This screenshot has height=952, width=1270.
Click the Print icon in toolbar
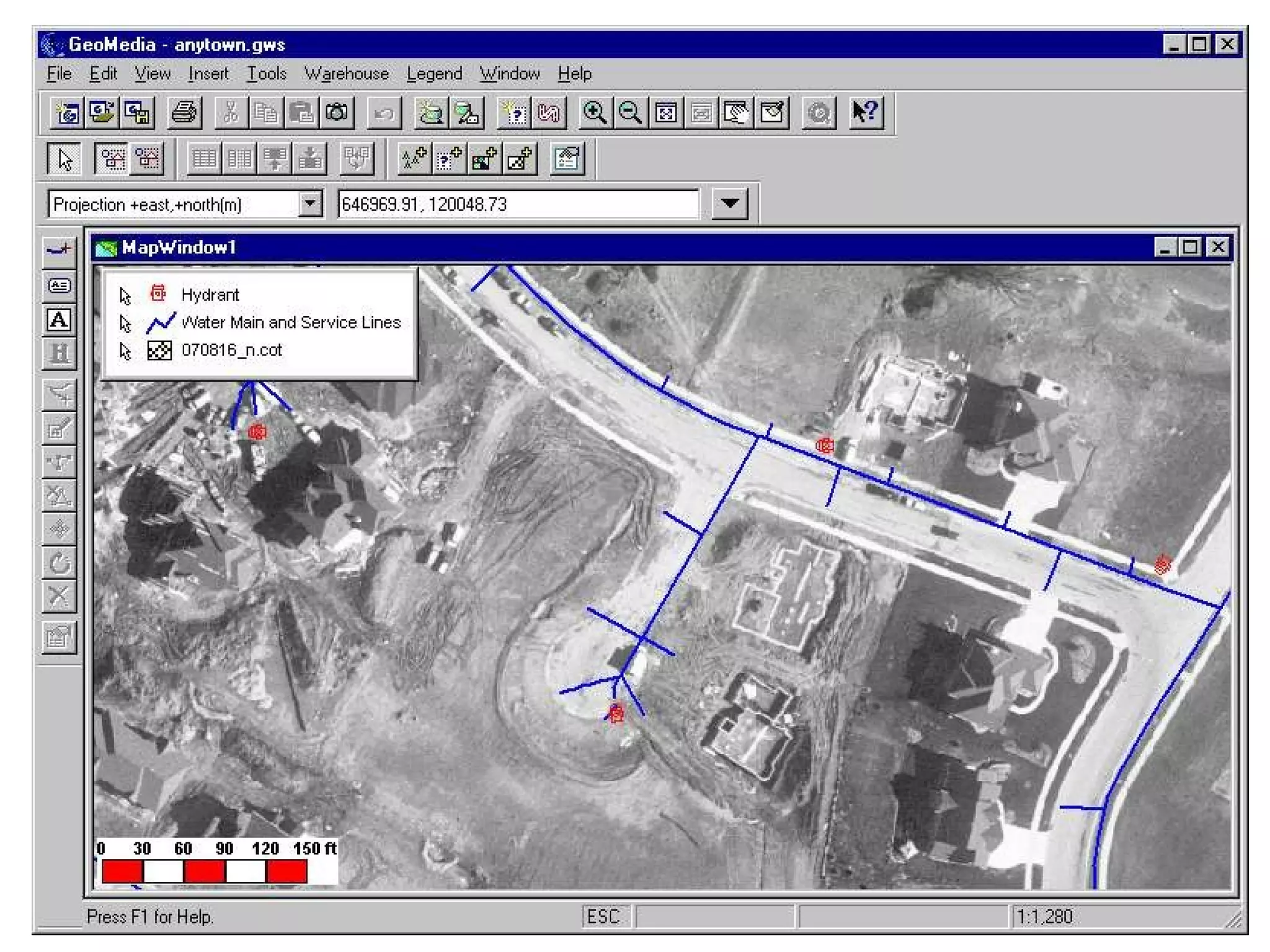pyautogui.click(x=184, y=113)
